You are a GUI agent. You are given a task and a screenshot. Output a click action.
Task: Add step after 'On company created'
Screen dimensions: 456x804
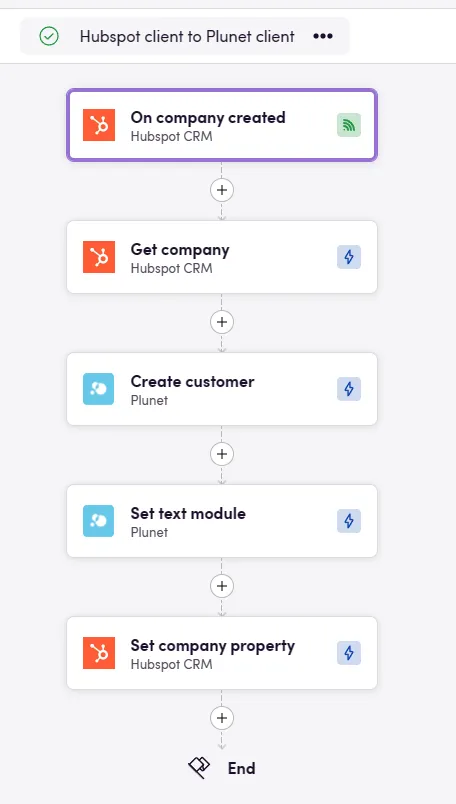[x=222, y=190]
